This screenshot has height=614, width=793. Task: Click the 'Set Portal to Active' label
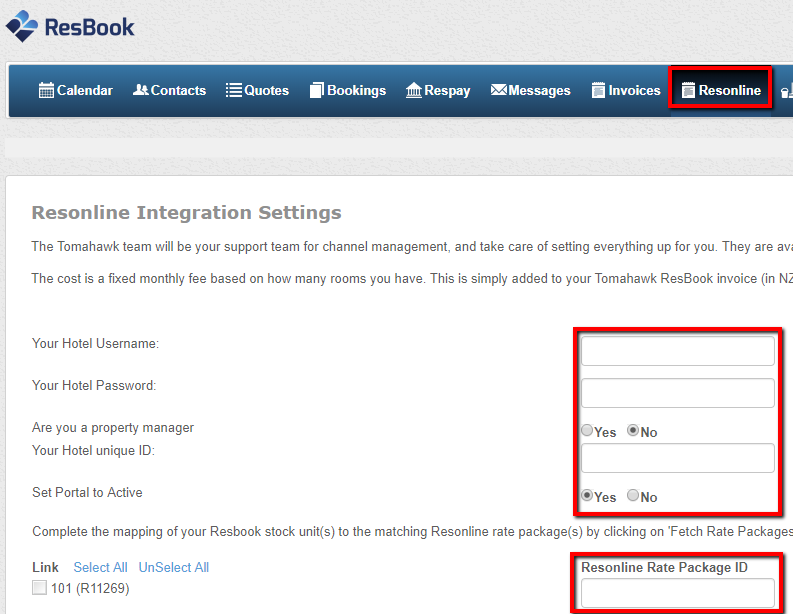point(87,493)
